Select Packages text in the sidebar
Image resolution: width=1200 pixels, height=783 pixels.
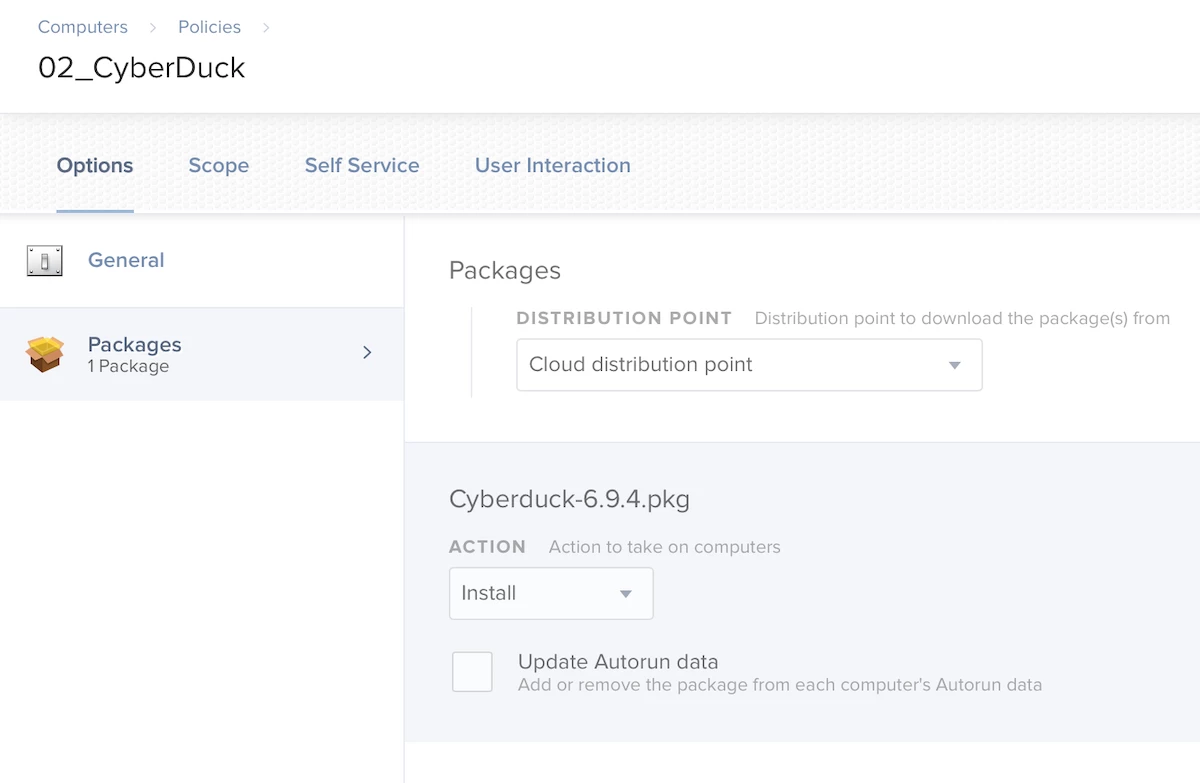(x=135, y=345)
